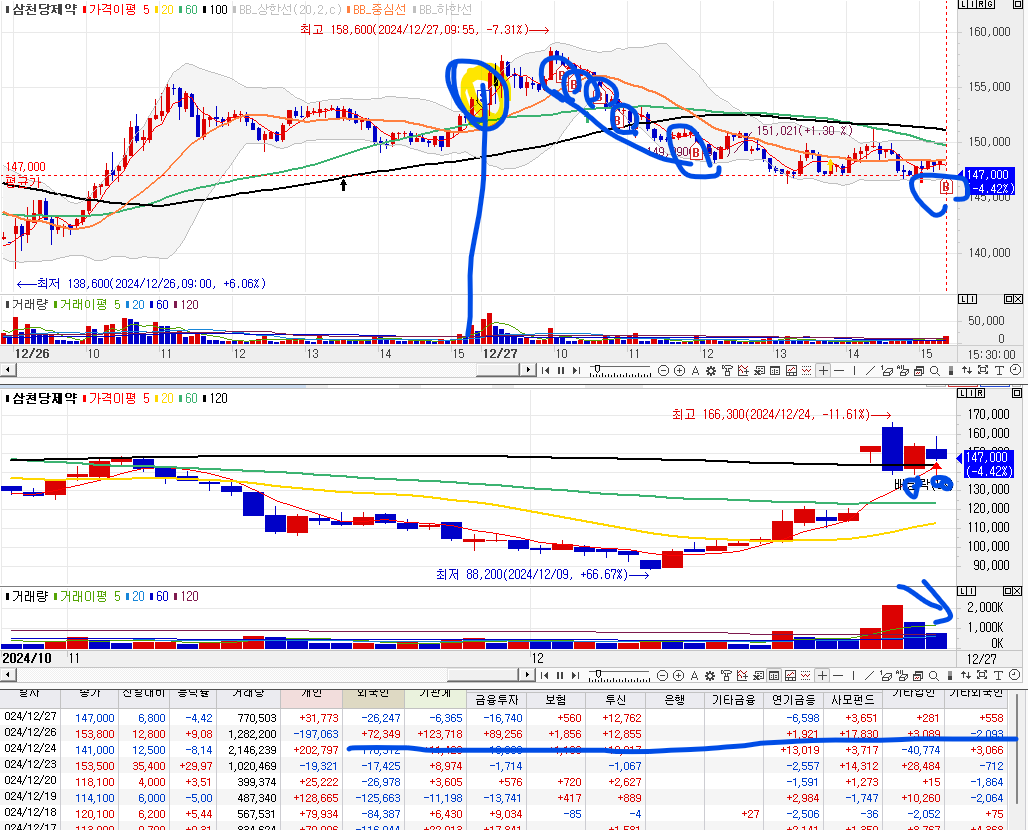Click add-indicator chart icon in intraday chart toolbar
Image resolution: width=1028 pixels, height=830 pixels.
743,370
